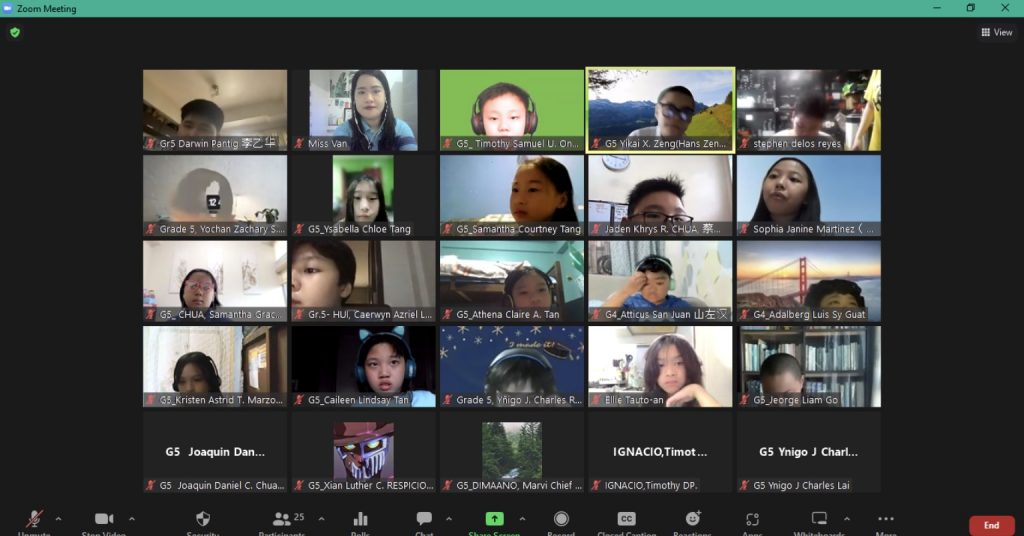Select G4_Adalberg Luis Sy Guat tile
The height and width of the screenshot is (536, 1024).
point(808,281)
